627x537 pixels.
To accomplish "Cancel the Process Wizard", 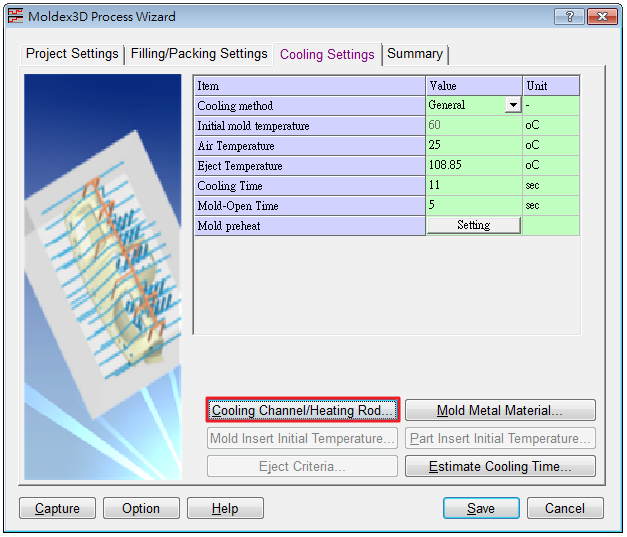I will point(565,508).
